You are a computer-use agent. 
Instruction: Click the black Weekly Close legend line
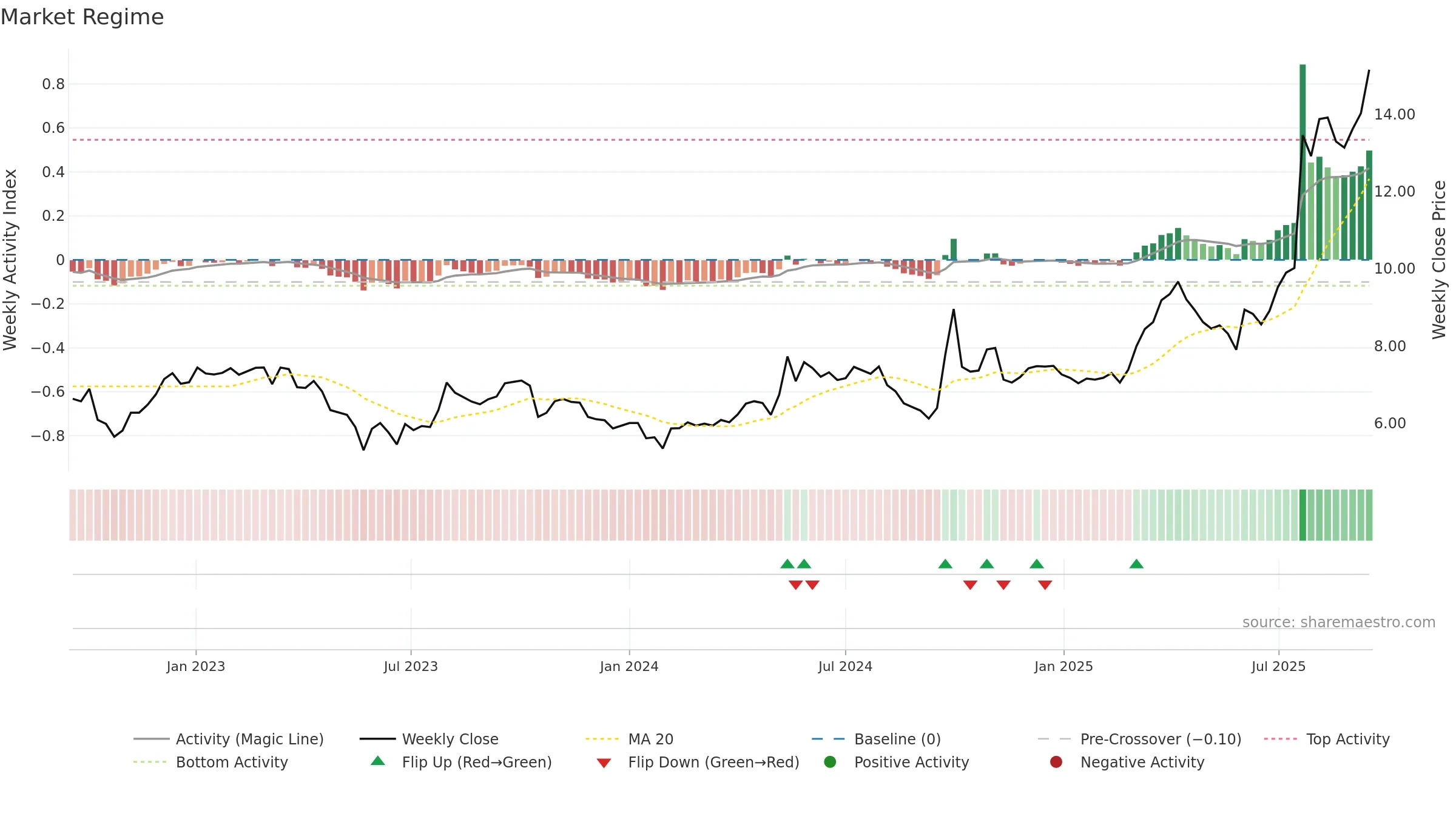pos(377,739)
